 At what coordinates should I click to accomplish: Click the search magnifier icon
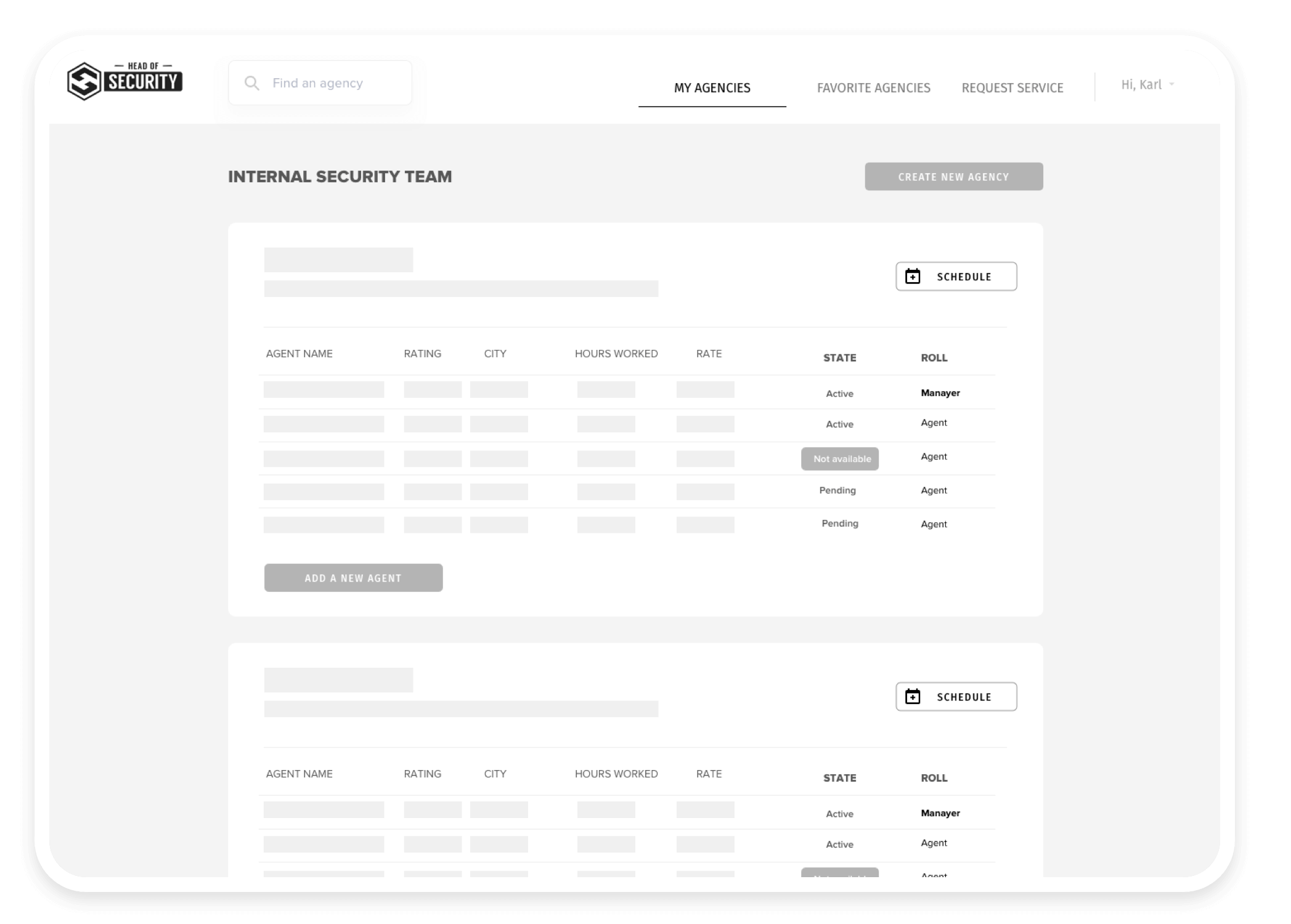[x=251, y=83]
